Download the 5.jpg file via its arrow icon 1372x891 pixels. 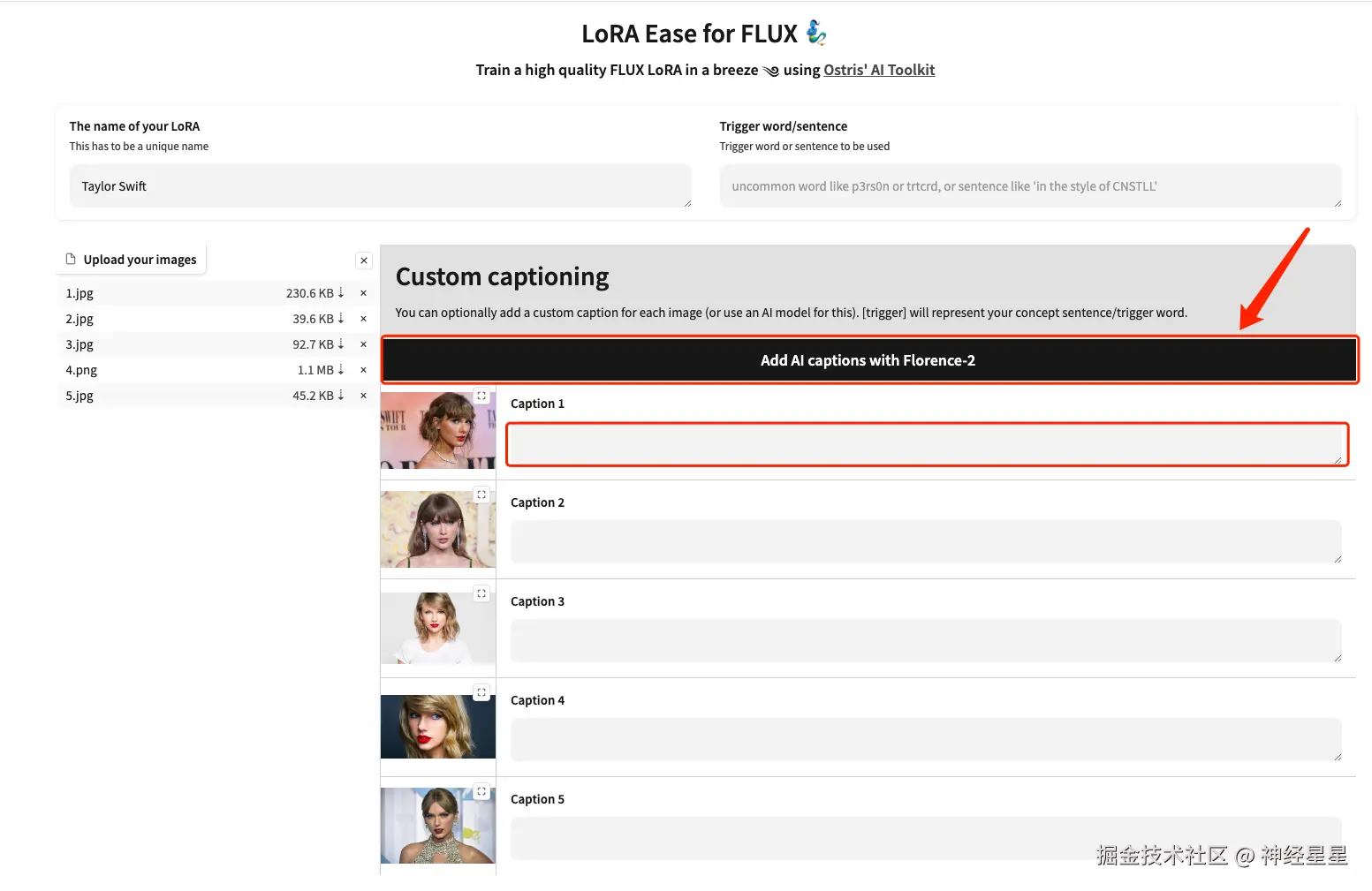[x=340, y=396]
